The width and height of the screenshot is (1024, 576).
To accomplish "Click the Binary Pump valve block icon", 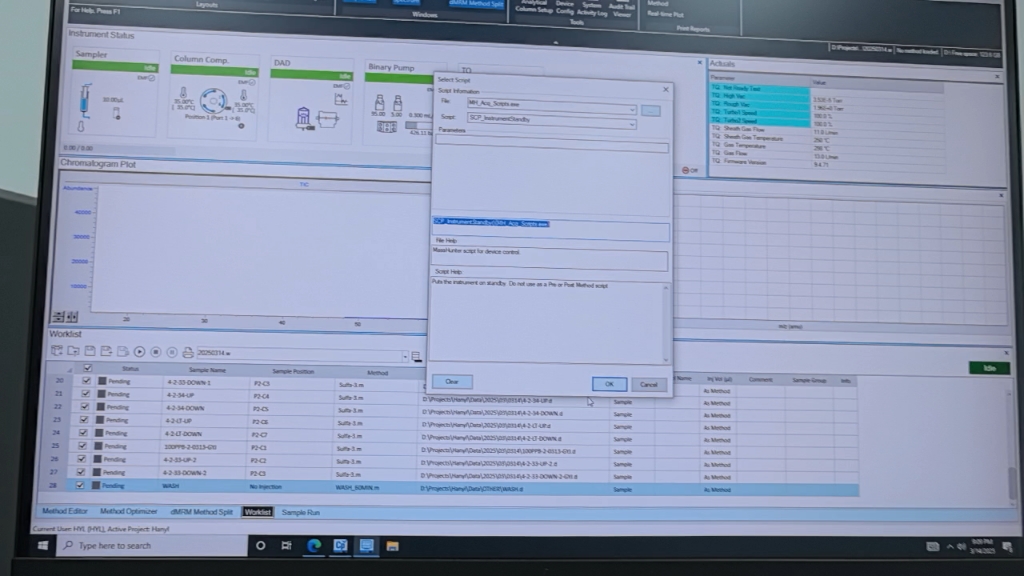I will [x=386, y=127].
